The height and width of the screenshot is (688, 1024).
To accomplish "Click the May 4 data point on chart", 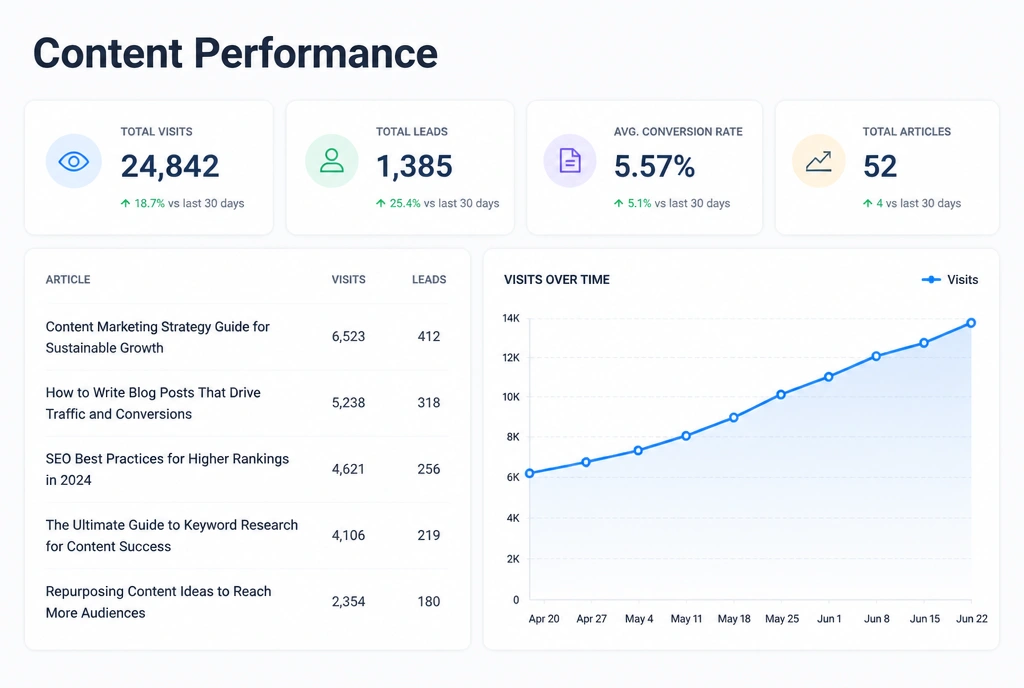I will [x=638, y=450].
